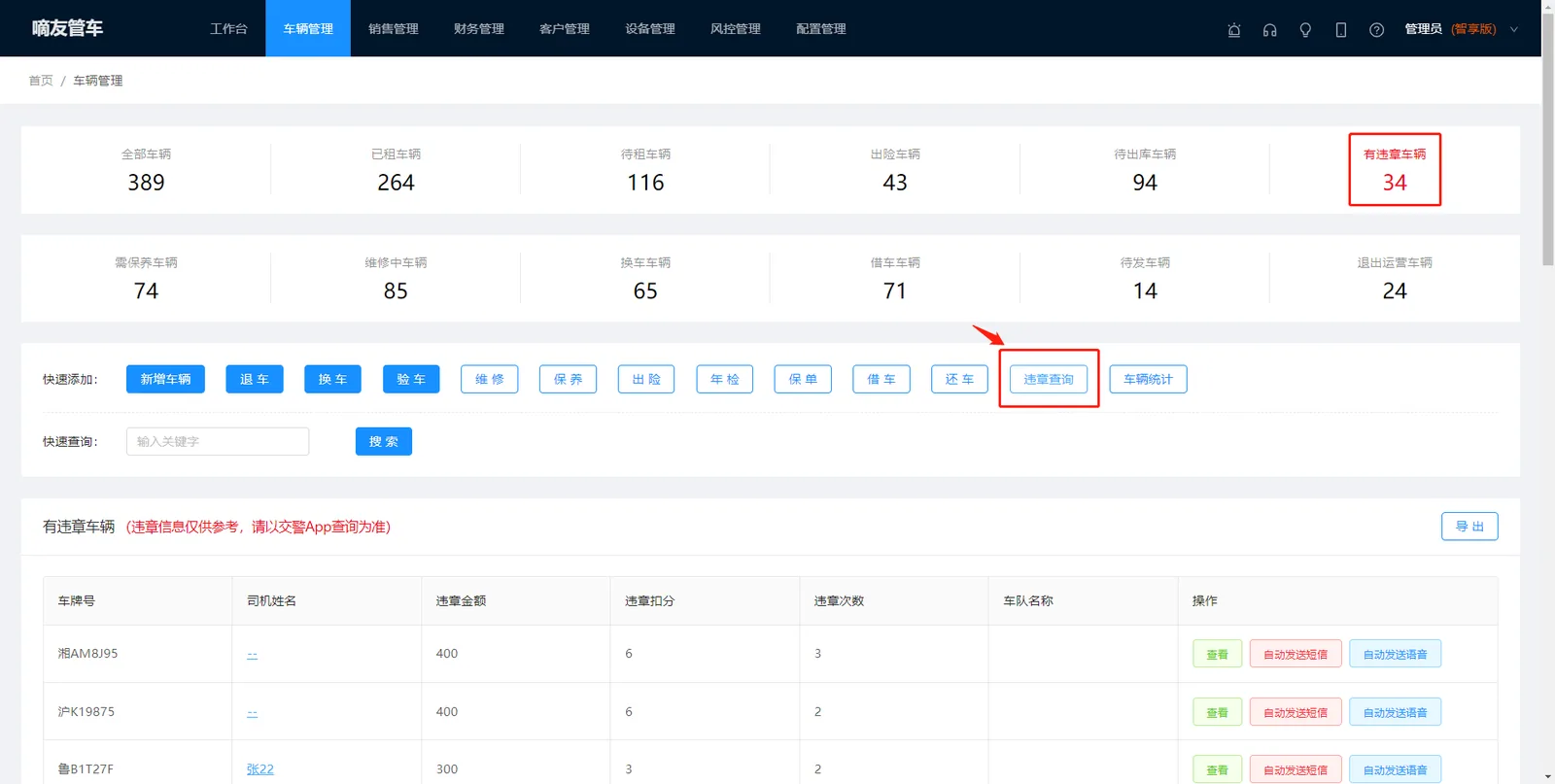Image resolution: width=1555 pixels, height=784 pixels.
Task: Click the 年检 button
Action: [725, 379]
